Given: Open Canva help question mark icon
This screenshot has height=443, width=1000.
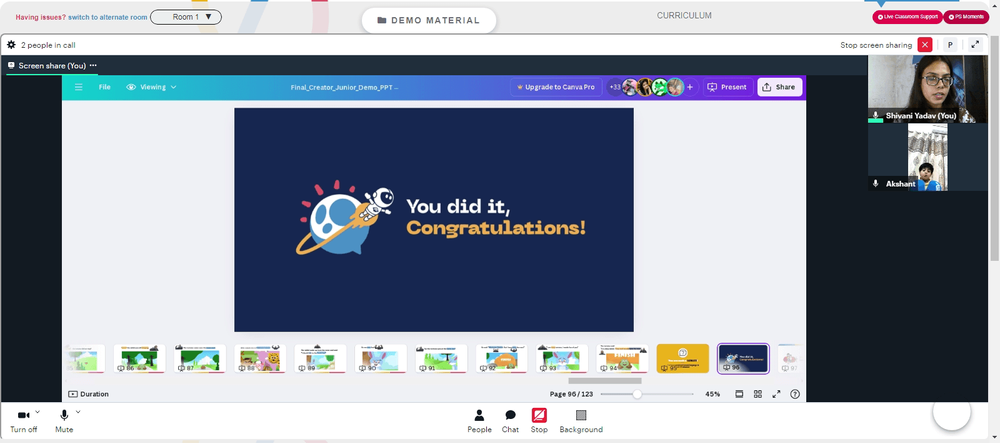Looking at the screenshot, I should [x=795, y=394].
